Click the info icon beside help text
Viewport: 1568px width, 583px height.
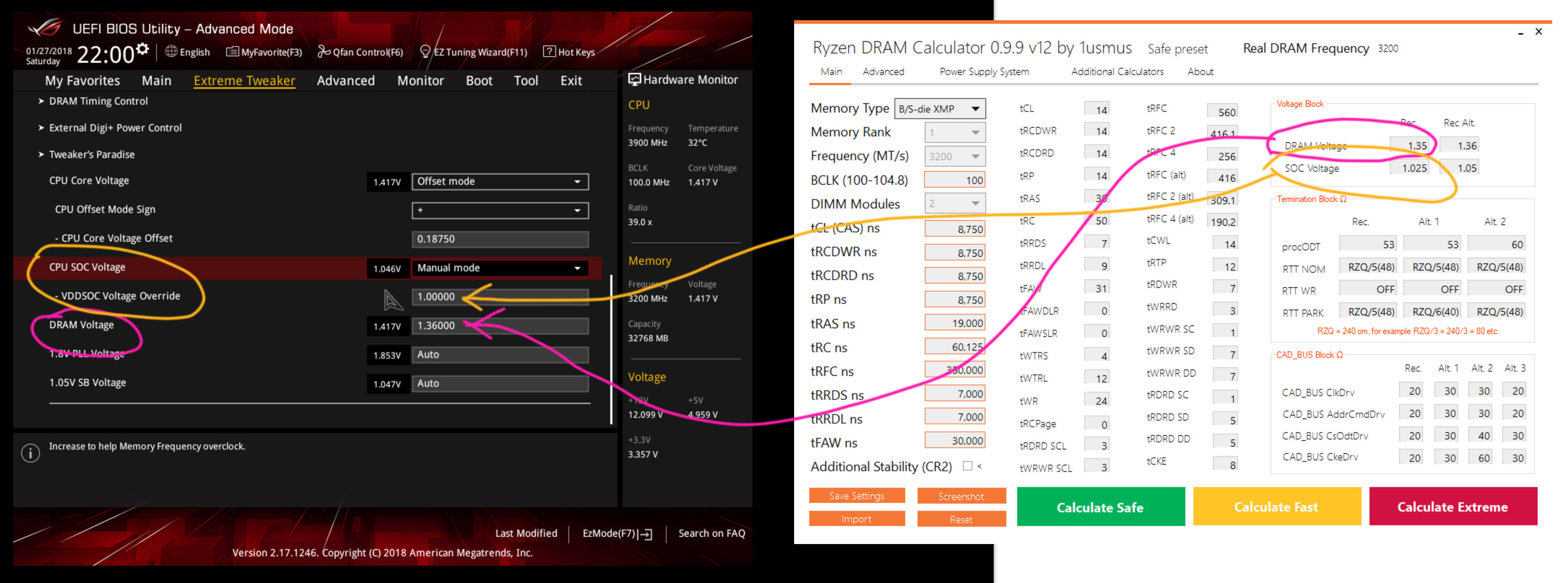pos(30,453)
